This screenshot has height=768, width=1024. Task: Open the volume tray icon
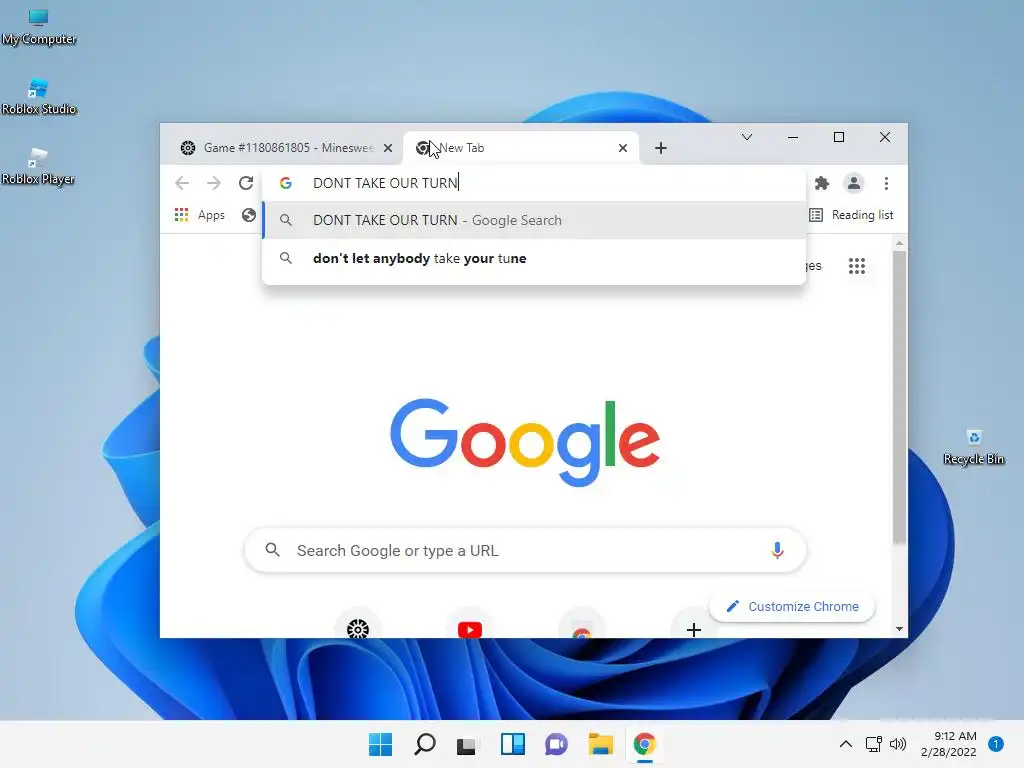[898, 744]
